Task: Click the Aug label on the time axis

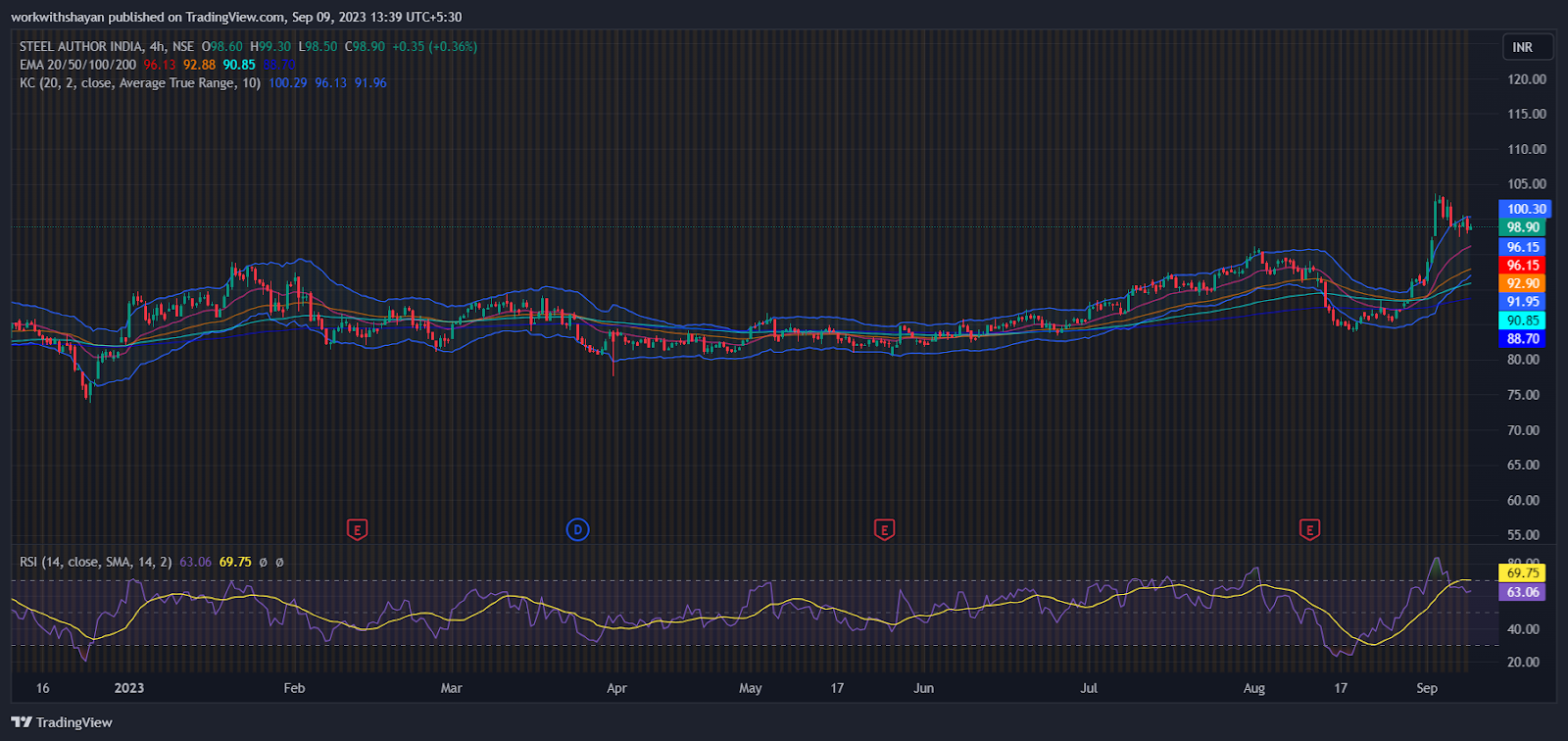Action: (x=1254, y=688)
